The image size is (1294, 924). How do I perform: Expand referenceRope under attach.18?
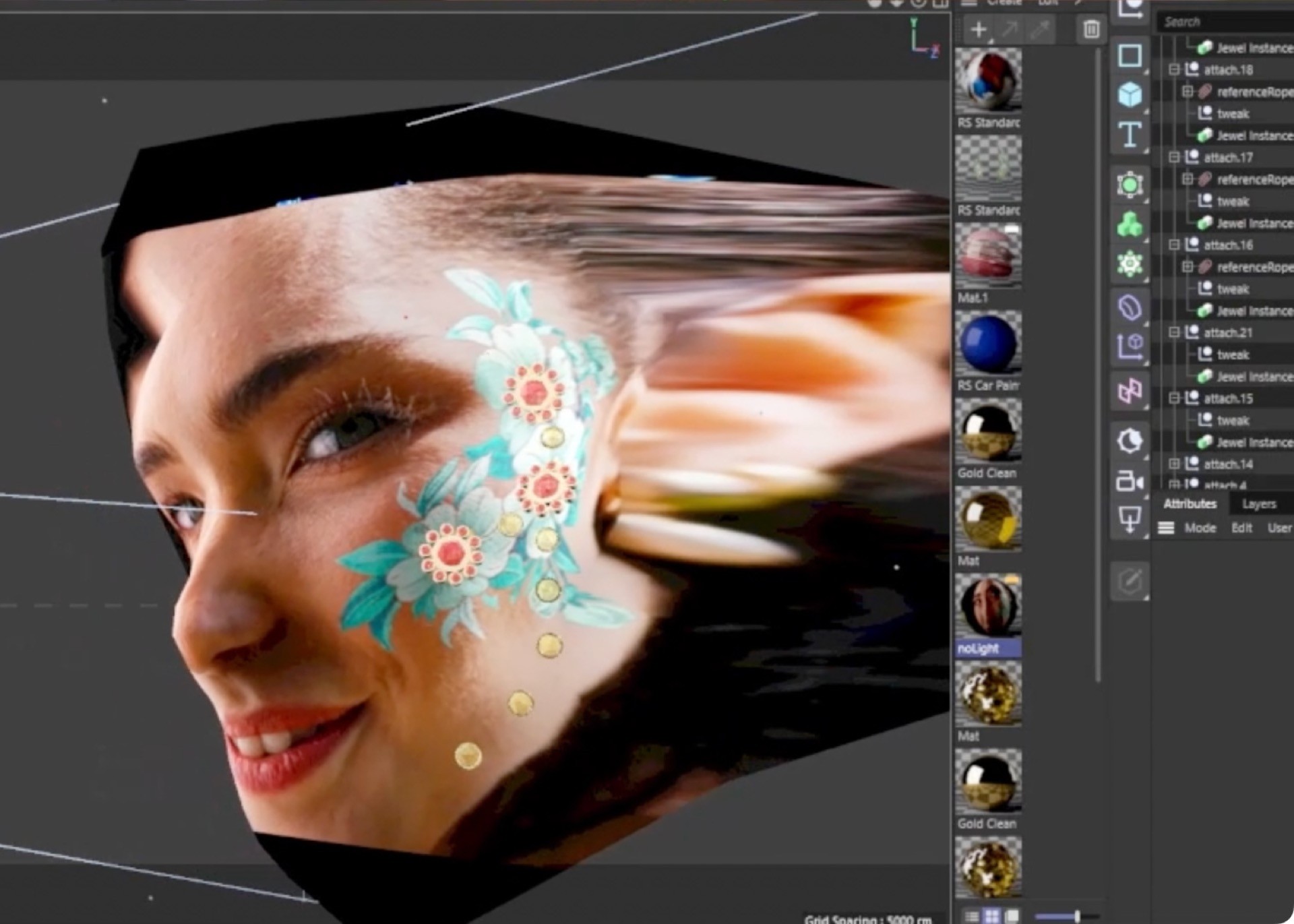1188,92
